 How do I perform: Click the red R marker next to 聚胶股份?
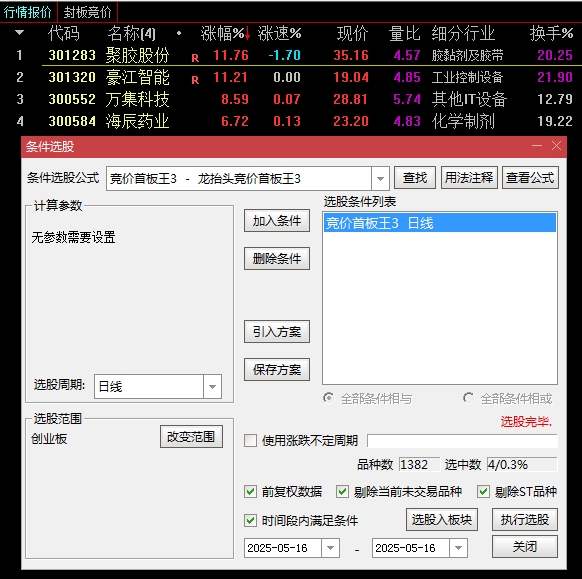tap(195, 58)
